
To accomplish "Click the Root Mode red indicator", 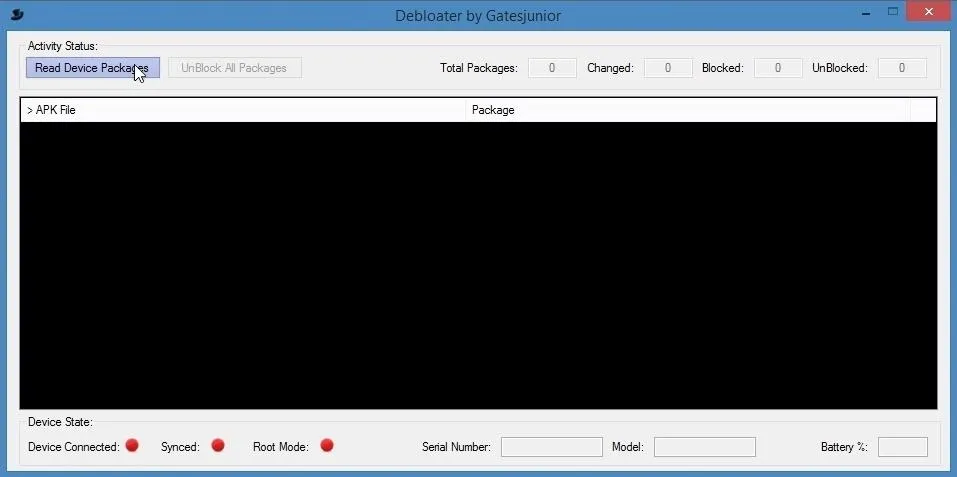I will (327, 445).
